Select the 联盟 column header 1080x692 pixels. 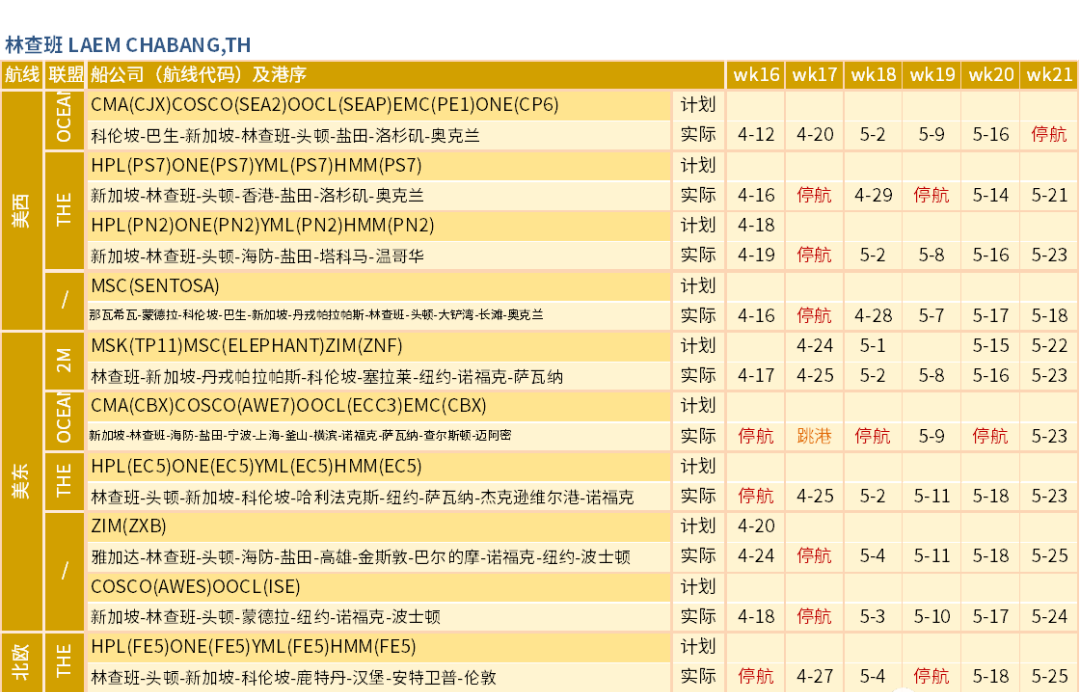(x=66, y=75)
